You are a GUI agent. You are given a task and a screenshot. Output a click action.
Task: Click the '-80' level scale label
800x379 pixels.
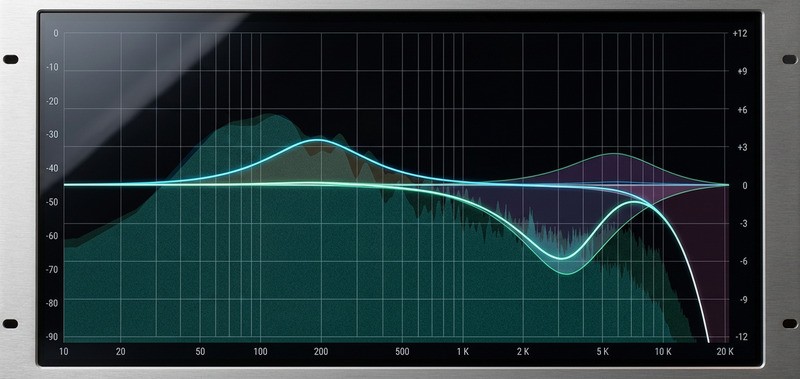point(52,303)
